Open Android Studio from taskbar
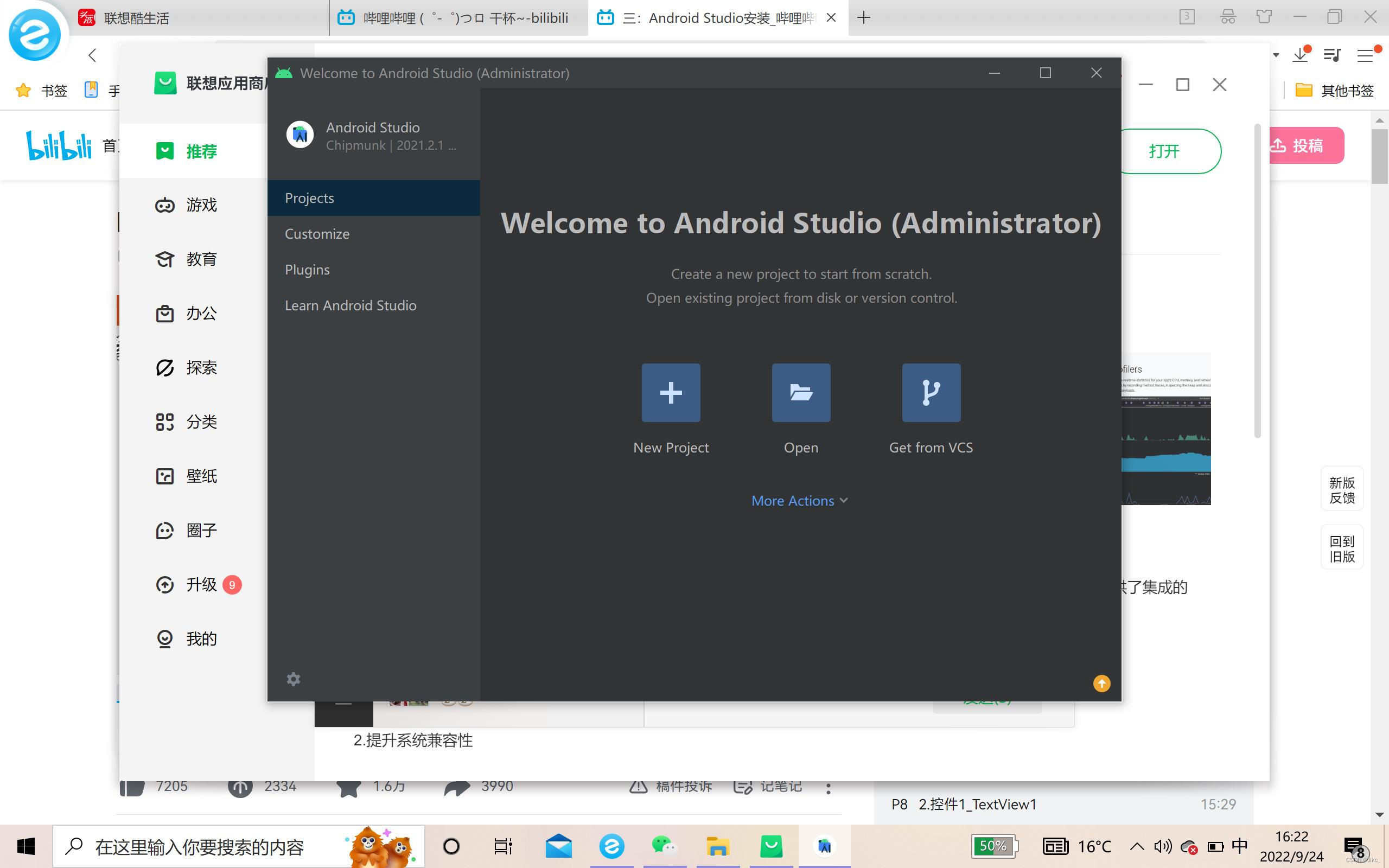The image size is (1389, 868). [x=824, y=846]
